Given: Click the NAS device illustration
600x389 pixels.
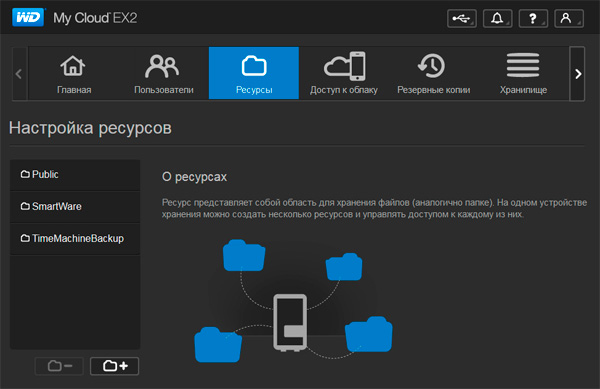Looking at the screenshot, I should click(x=290, y=322).
